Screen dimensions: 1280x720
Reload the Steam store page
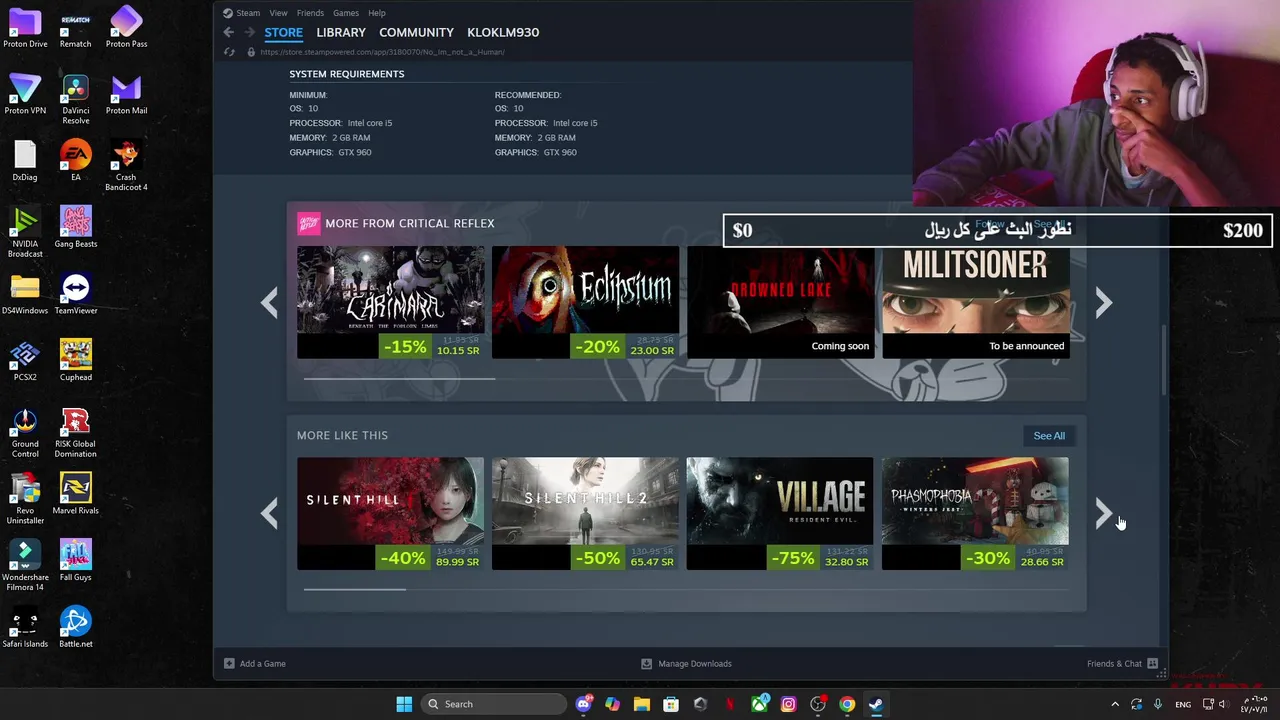(229, 52)
